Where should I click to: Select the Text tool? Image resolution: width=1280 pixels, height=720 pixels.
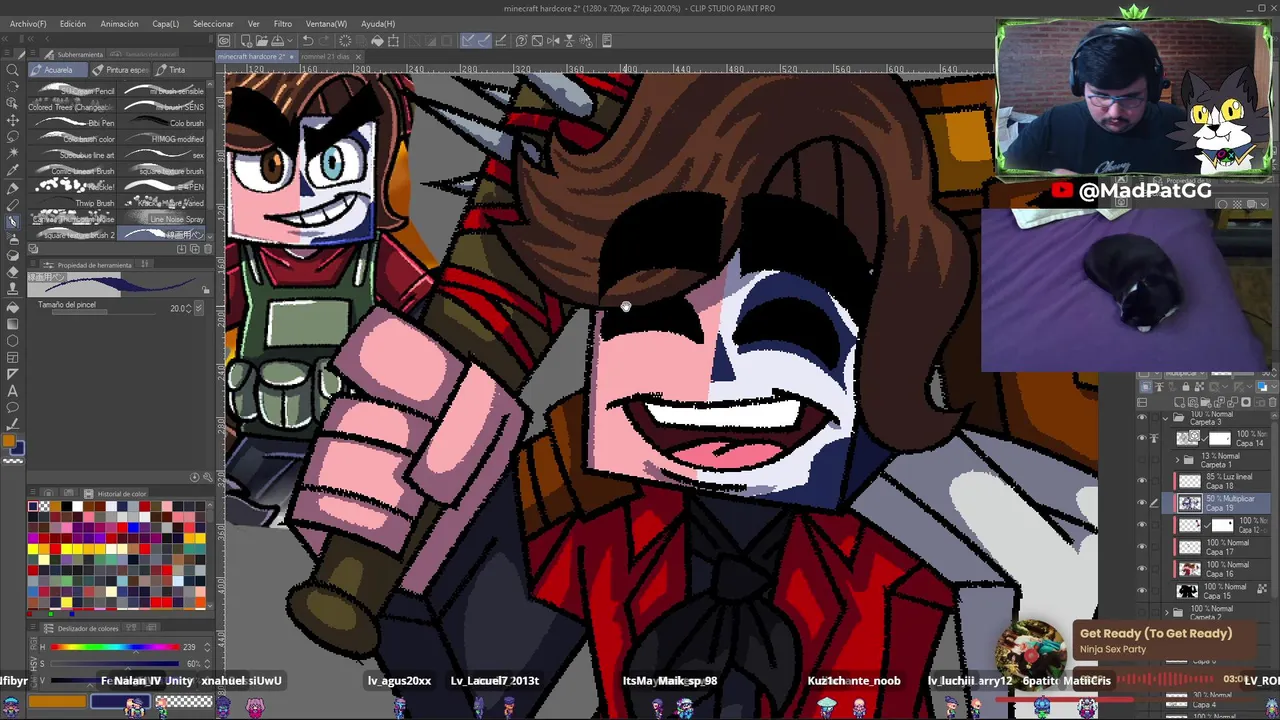tap(13, 389)
